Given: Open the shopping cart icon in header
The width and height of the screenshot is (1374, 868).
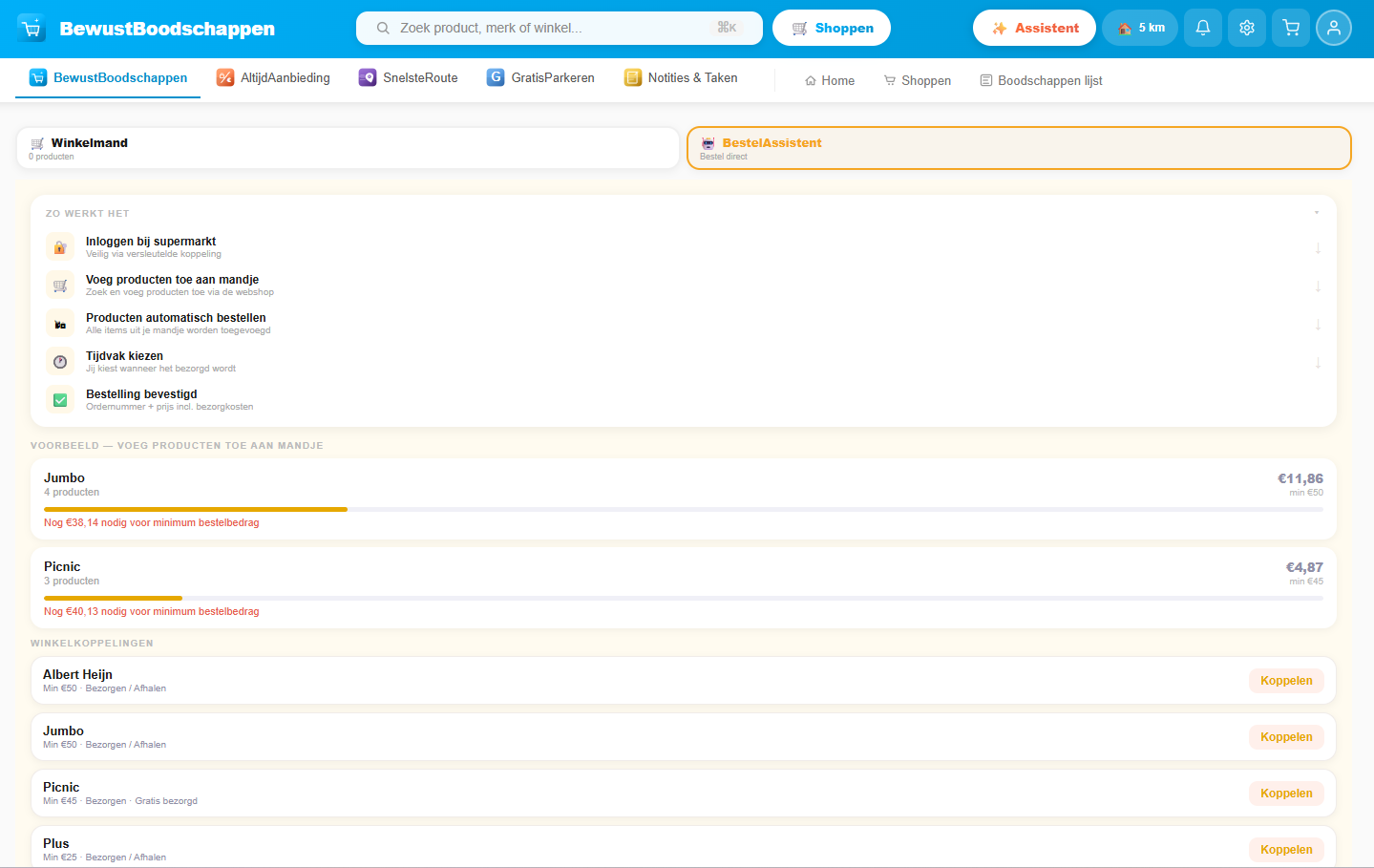Looking at the screenshot, I should [x=1291, y=28].
